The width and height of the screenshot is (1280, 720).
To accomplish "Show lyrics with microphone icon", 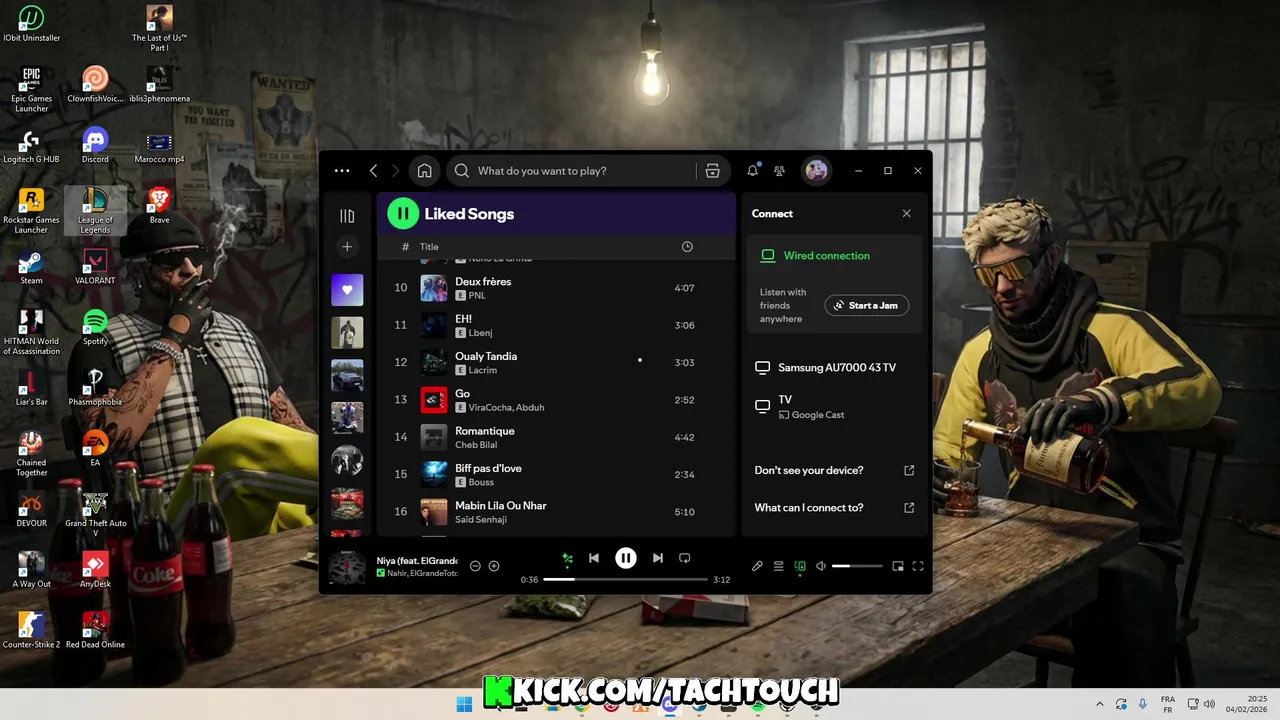I will pyautogui.click(x=757, y=566).
